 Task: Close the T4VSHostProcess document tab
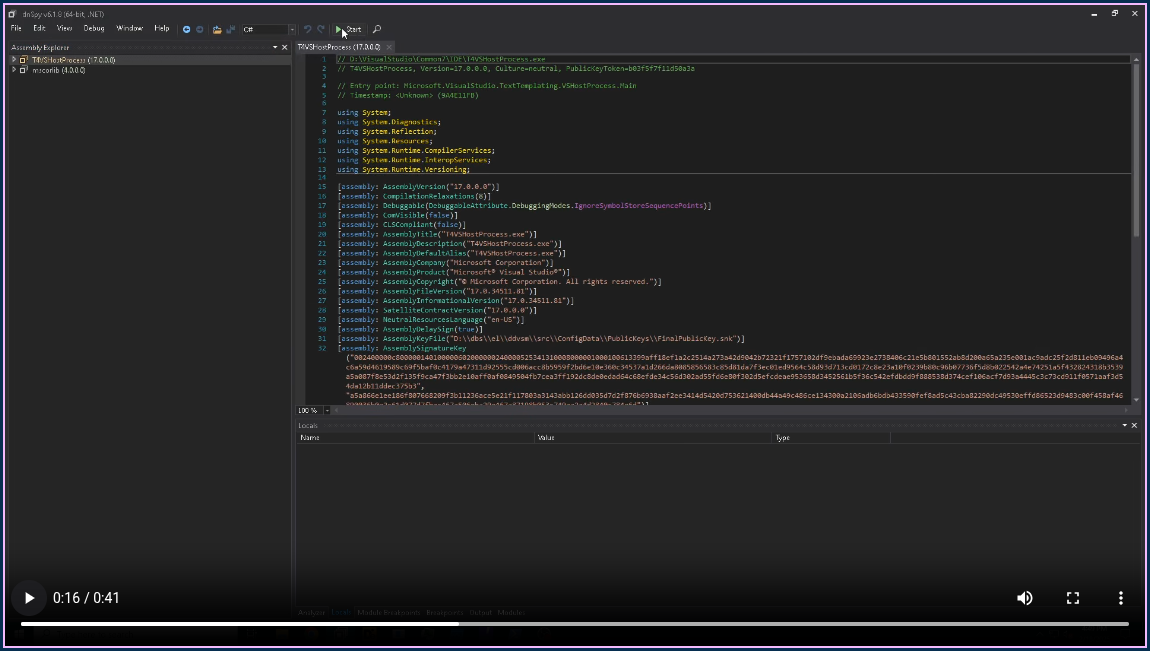pyautogui.click(x=389, y=47)
